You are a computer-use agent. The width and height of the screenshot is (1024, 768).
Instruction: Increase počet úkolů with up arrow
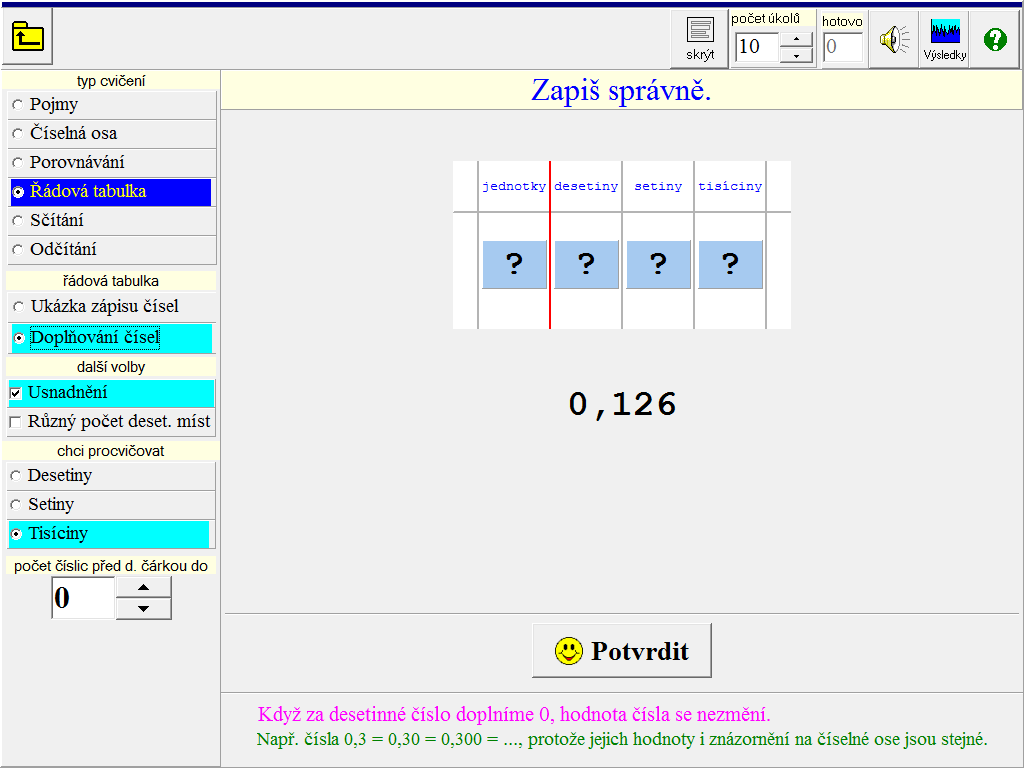click(x=796, y=39)
